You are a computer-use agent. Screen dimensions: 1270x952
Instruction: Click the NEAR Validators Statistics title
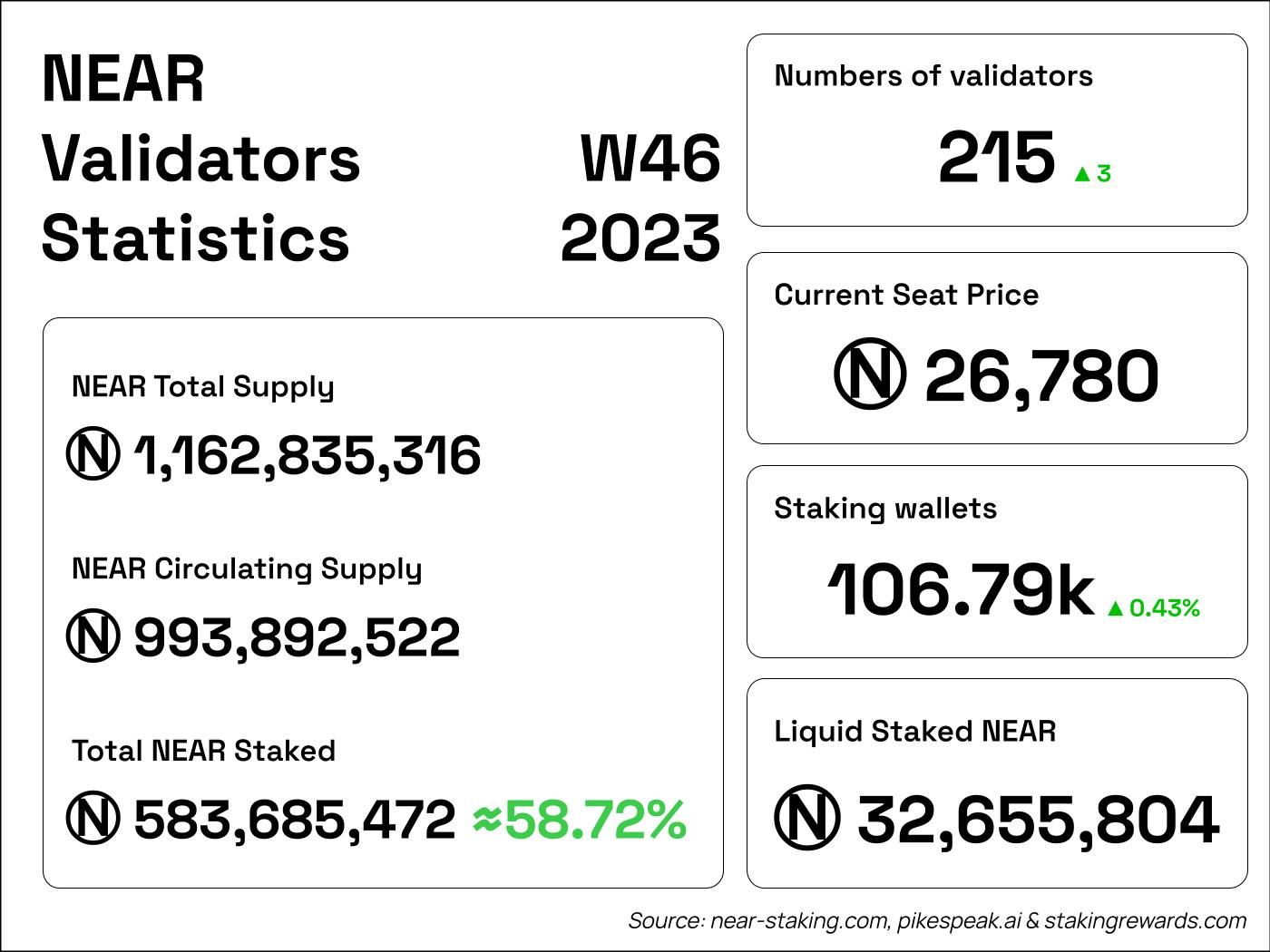(x=200, y=159)
